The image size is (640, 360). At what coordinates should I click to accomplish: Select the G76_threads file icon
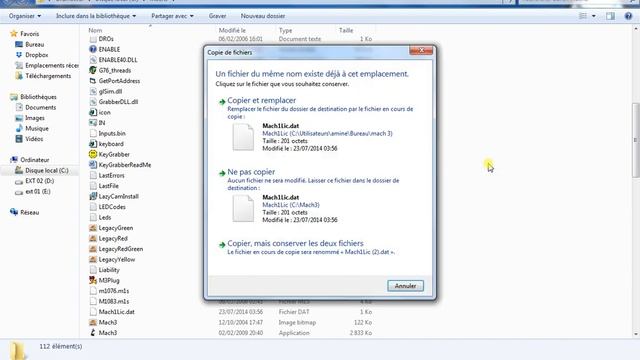click(93, 70)
